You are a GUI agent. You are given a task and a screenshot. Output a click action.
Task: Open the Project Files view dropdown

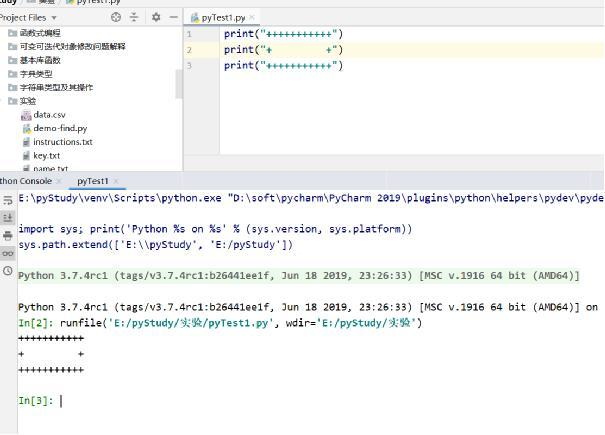coord(54,18)
